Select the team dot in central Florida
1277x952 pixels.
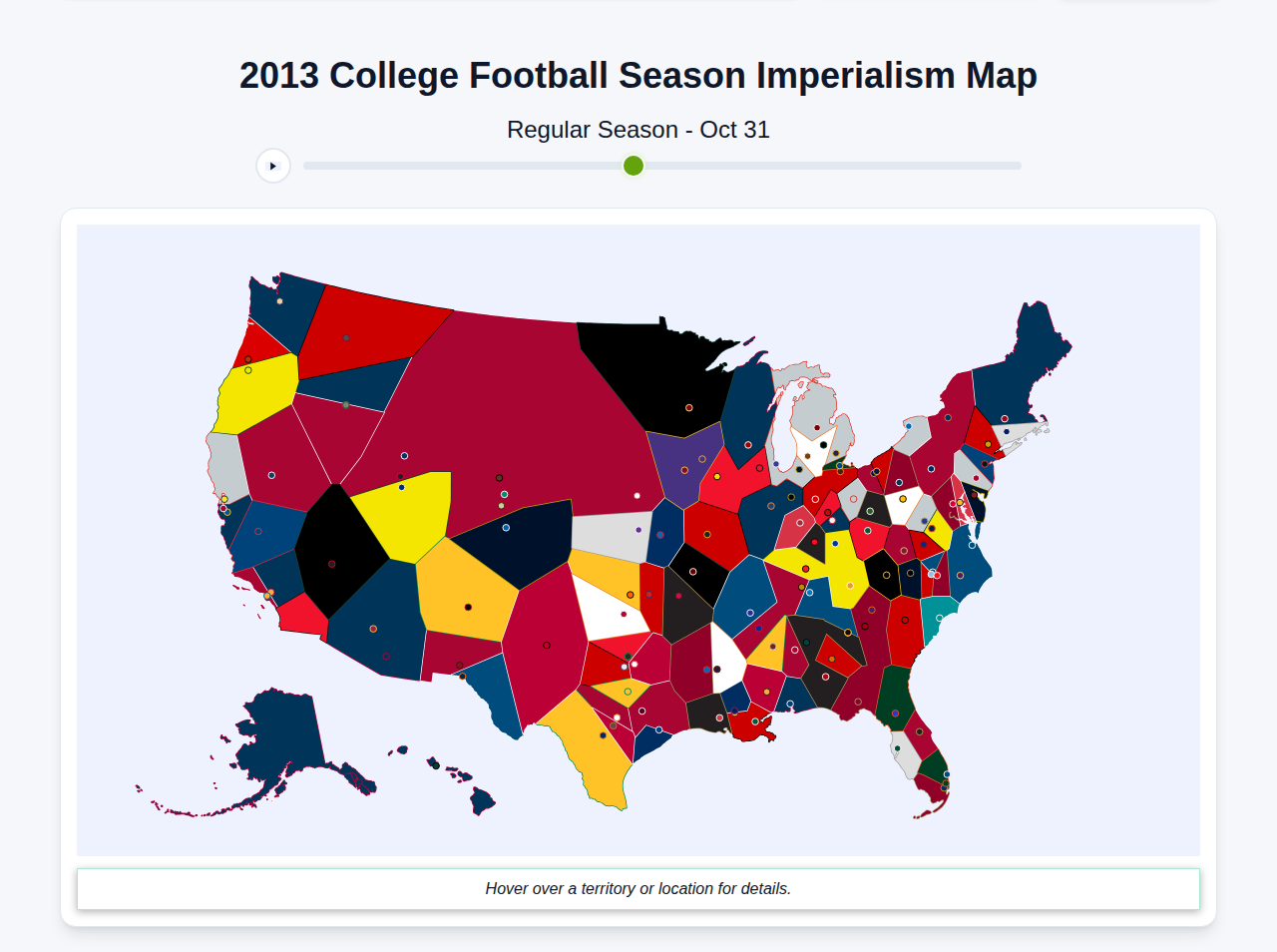920,732
